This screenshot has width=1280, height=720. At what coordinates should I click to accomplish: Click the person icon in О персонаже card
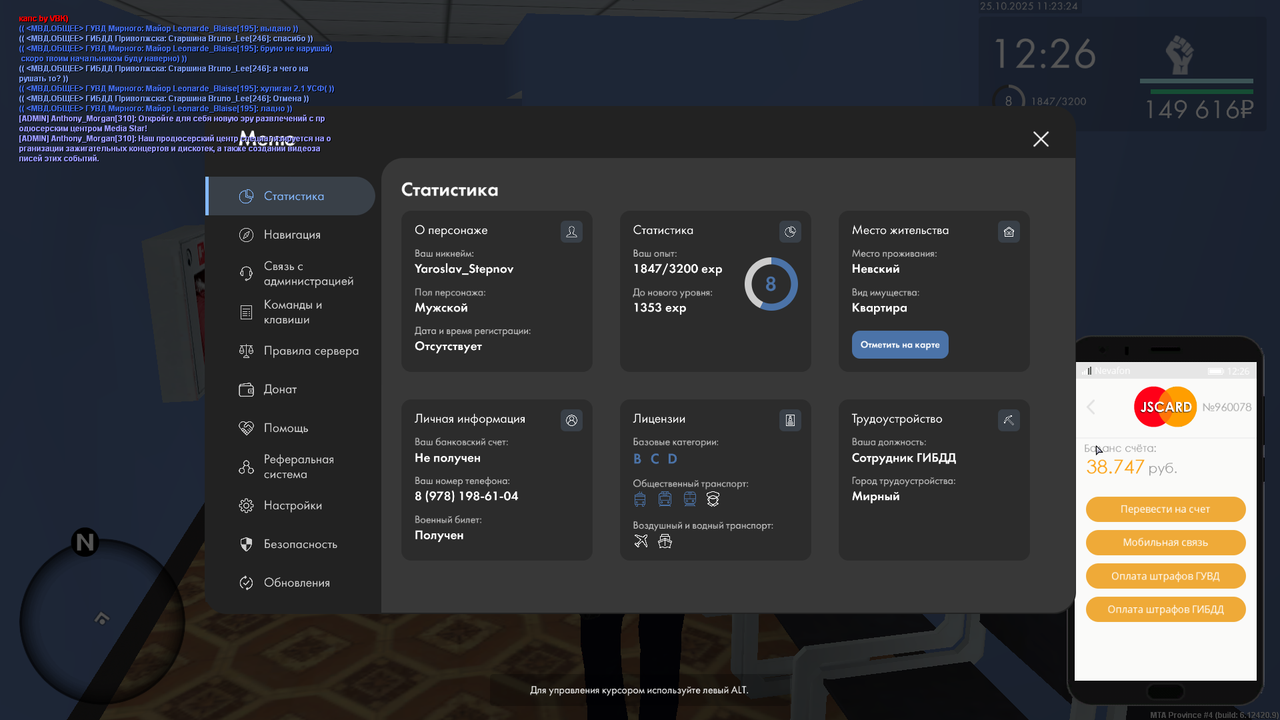572,232
